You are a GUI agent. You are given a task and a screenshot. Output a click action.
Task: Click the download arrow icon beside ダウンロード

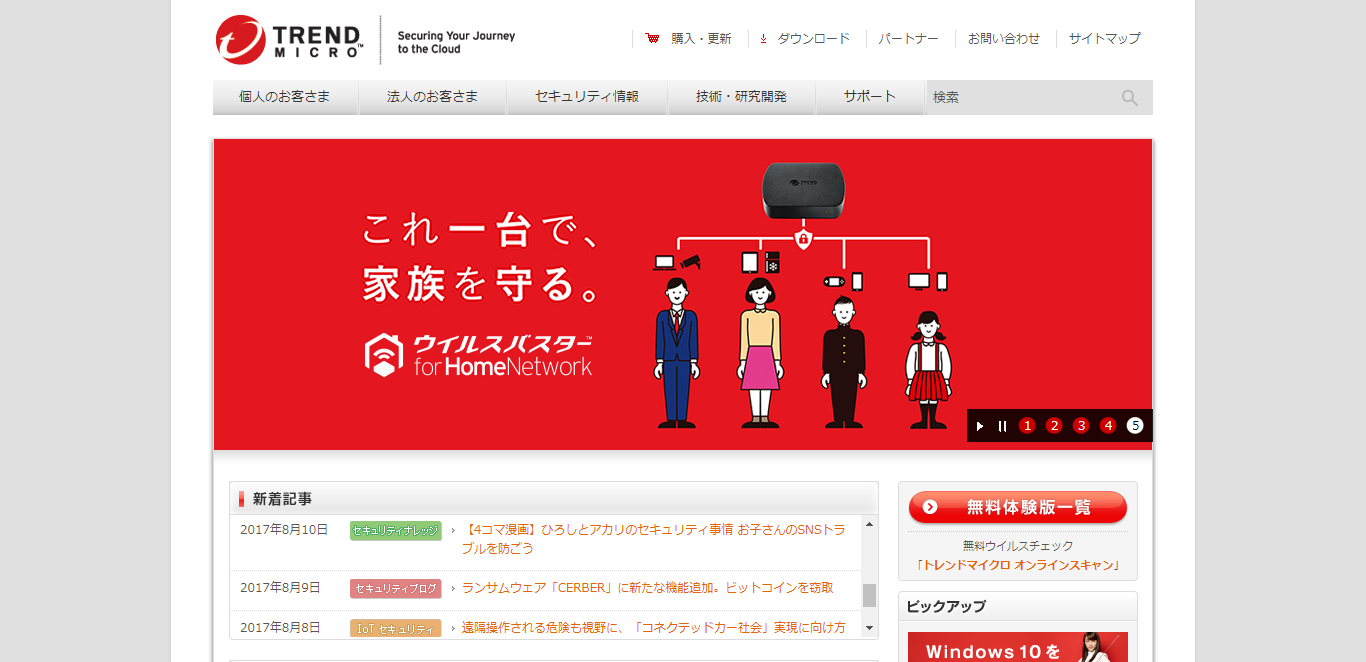pos(763,39)
